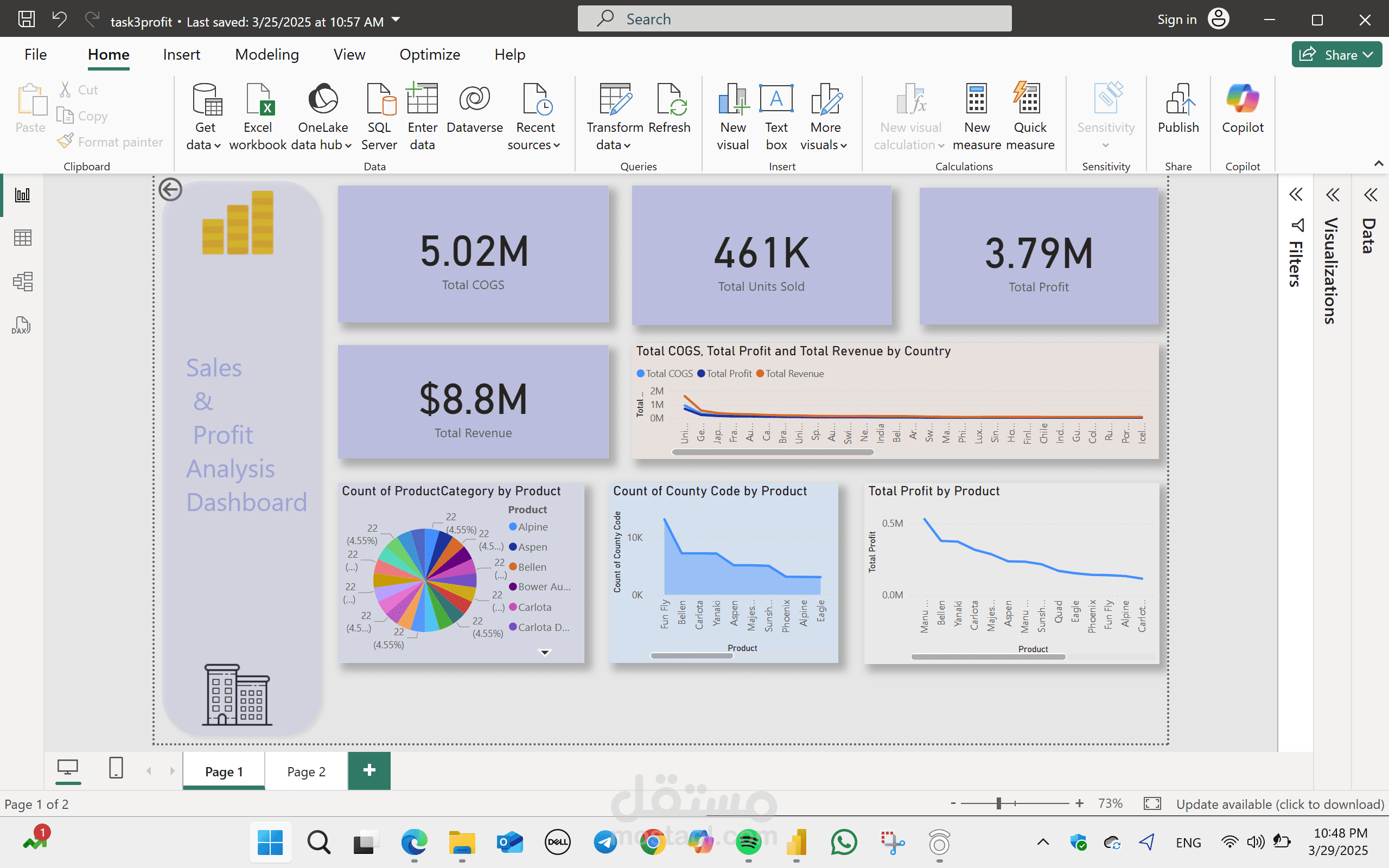The image size is (1389, 868).
Task: Expand pie chart legend down arrow
Action: click(545, 652)
